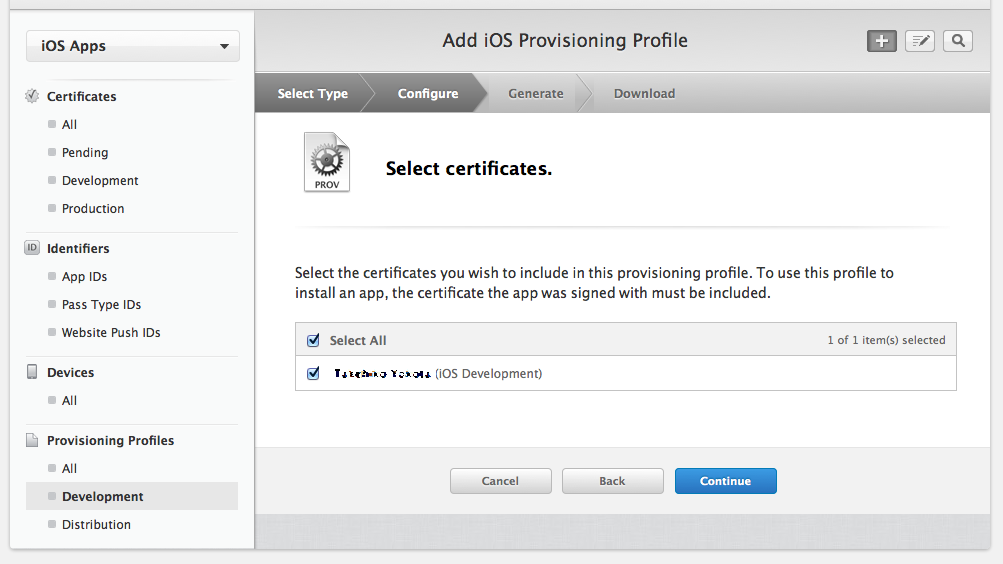The height and width of the screenshot is (564, 1003).
Task: Click the Identifiers ID icon
Action: point(32,248)
